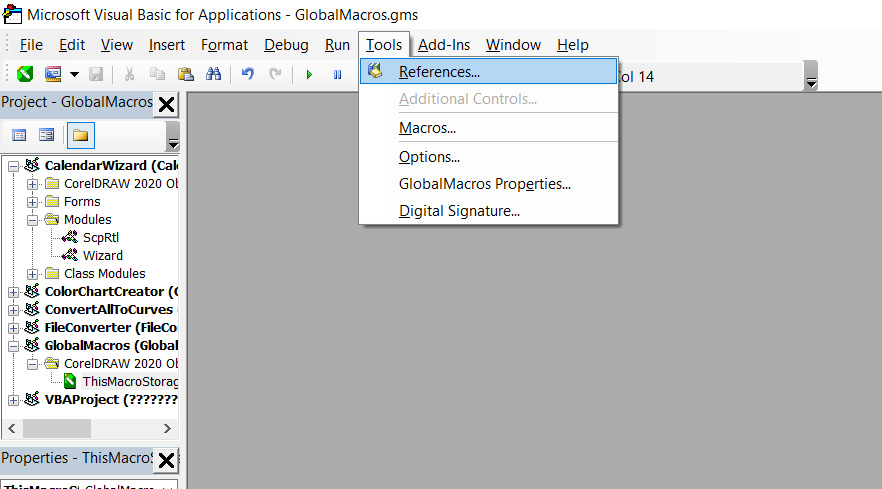The width and height of the screenshot is (882, 489).
Task: Close the Properties panel
Action: [x=166, y=460]
